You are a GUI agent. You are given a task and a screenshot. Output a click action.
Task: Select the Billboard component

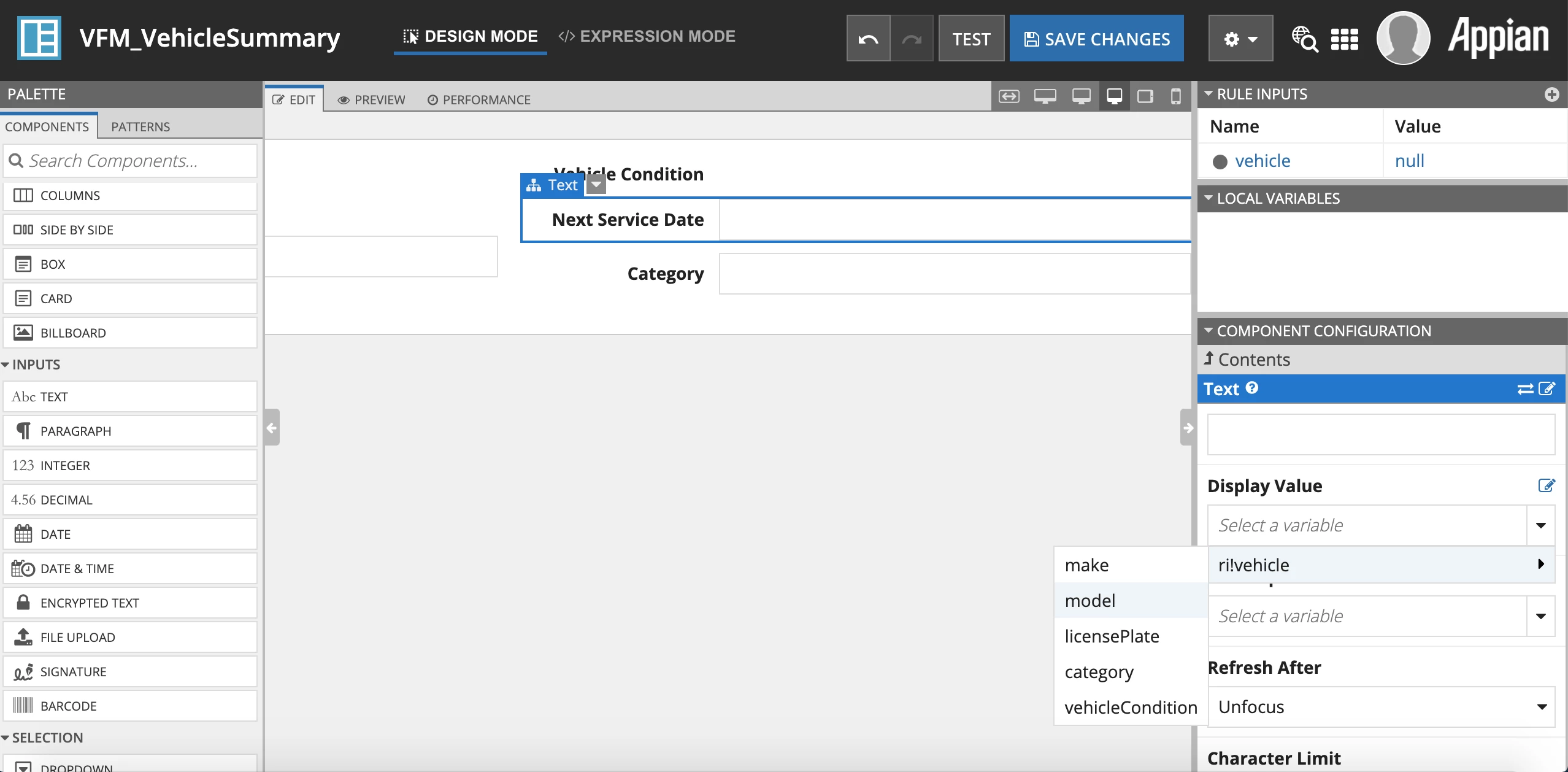click(x=130, y=333)
